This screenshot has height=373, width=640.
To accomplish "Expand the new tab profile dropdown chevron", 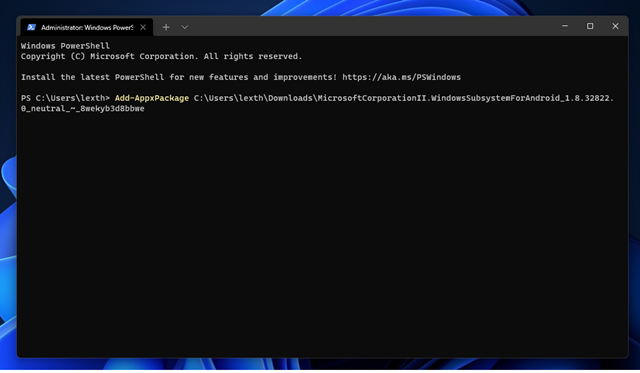I will [x=184, y=27].
